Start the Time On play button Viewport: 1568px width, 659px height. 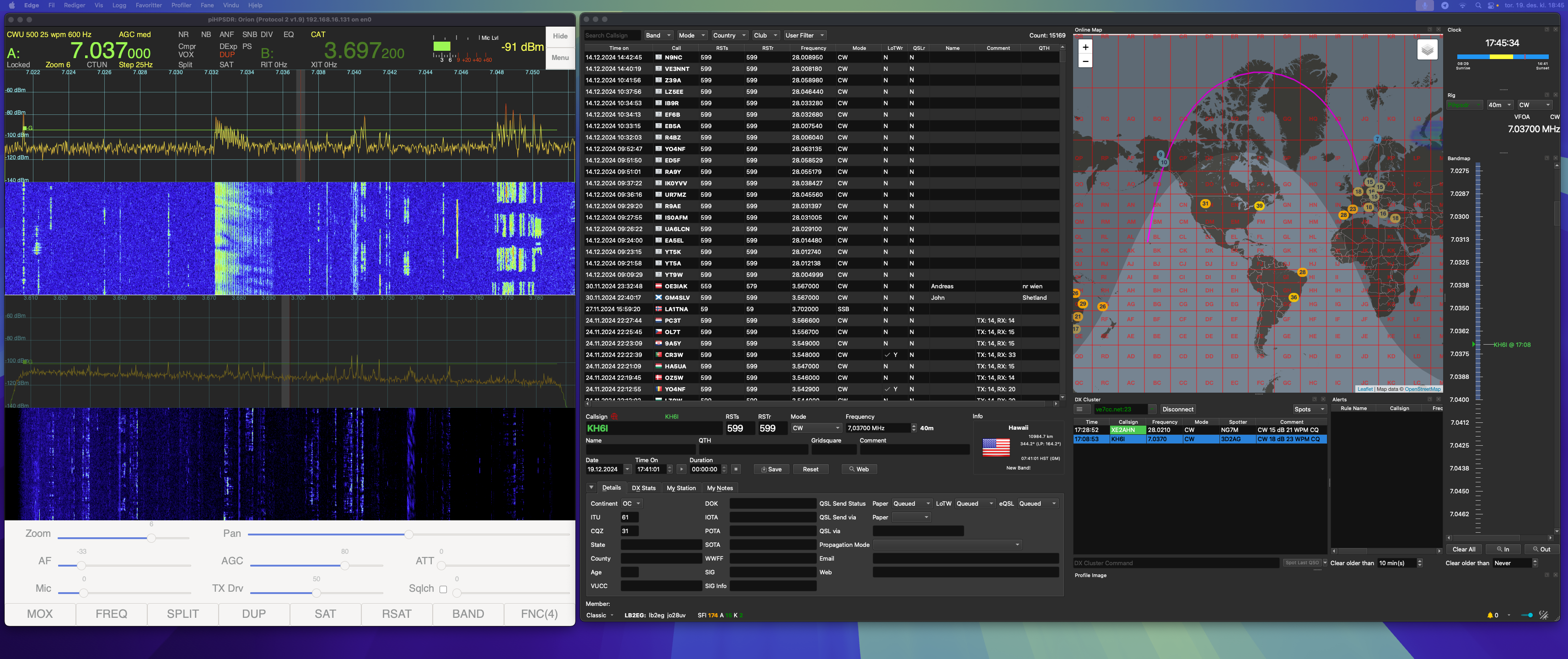[681, 470]
